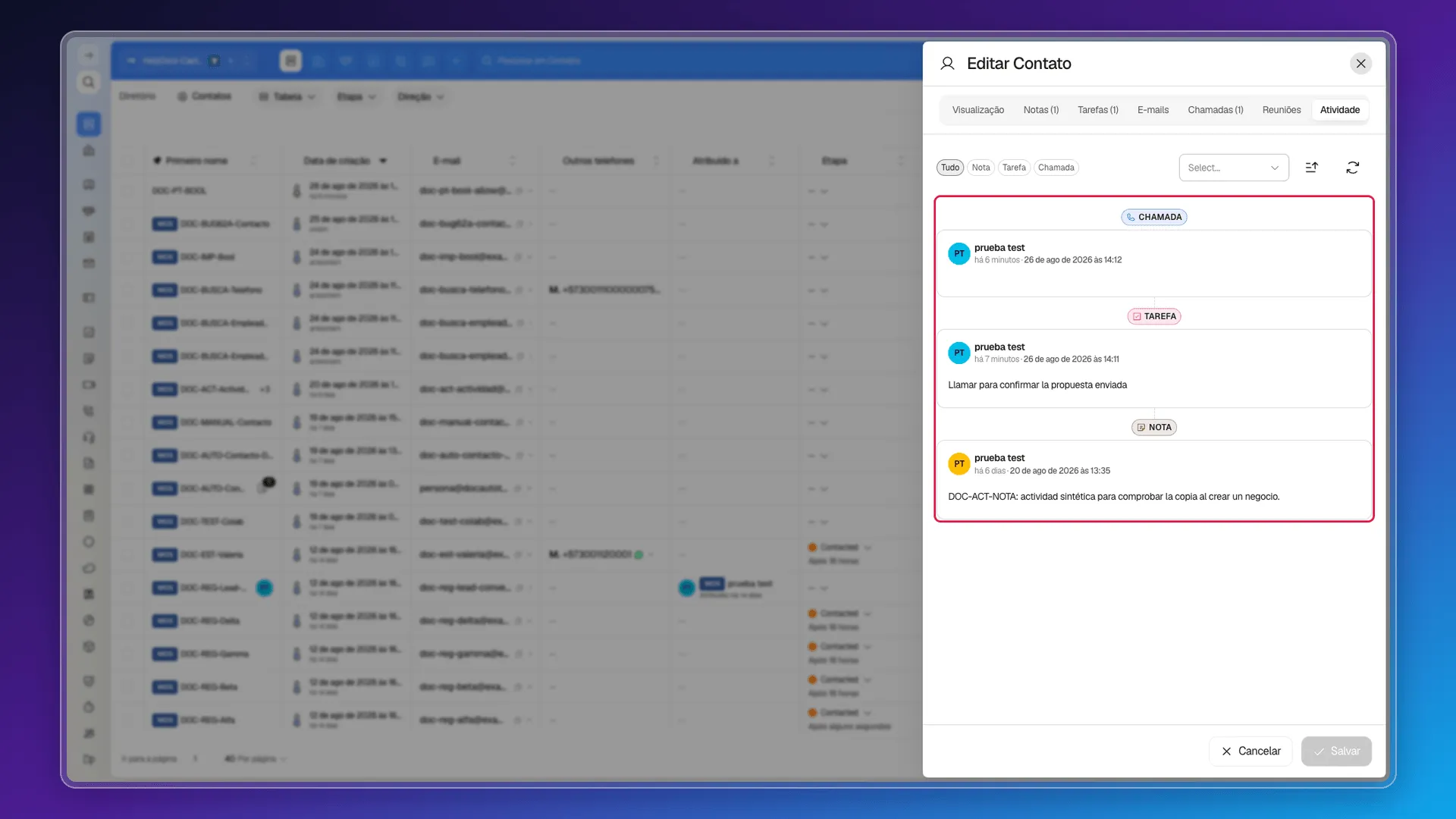Open the Reuniões tab
The height and width of the screenshot is (819, 1456).
coord(1281,110)
